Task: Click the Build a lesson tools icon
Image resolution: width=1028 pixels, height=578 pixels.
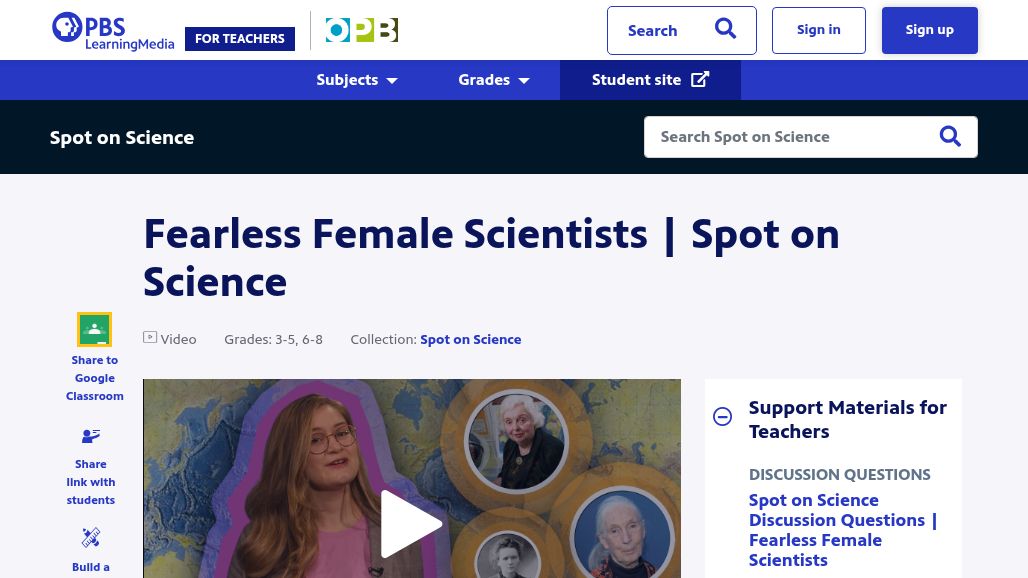Action: [91, 538]
